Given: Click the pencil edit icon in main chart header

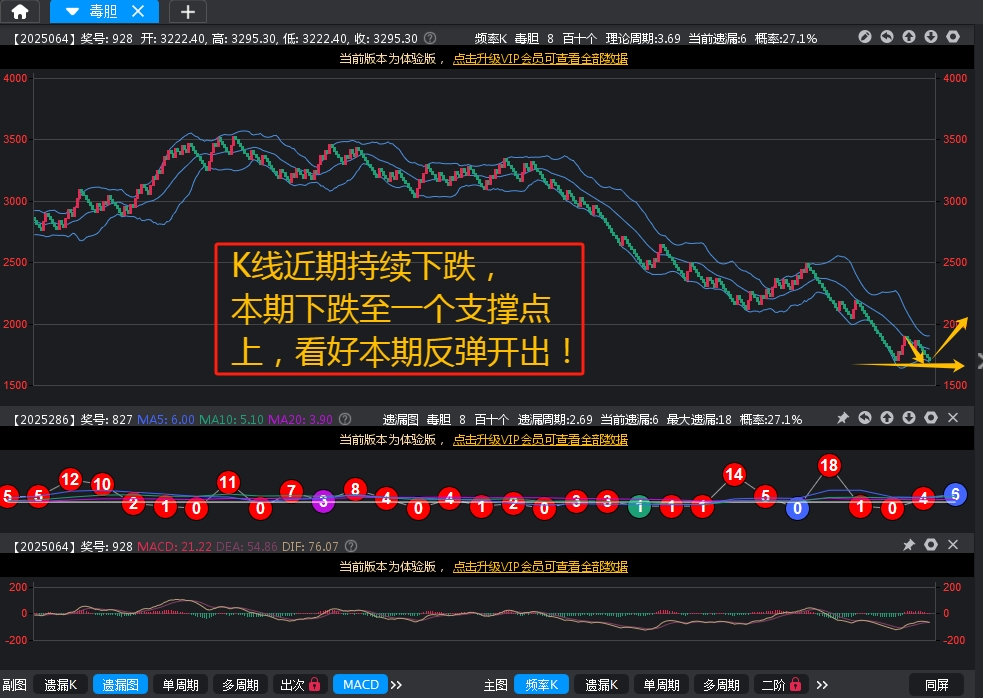Looking at the screenshot, I should [x=865, y=37].
